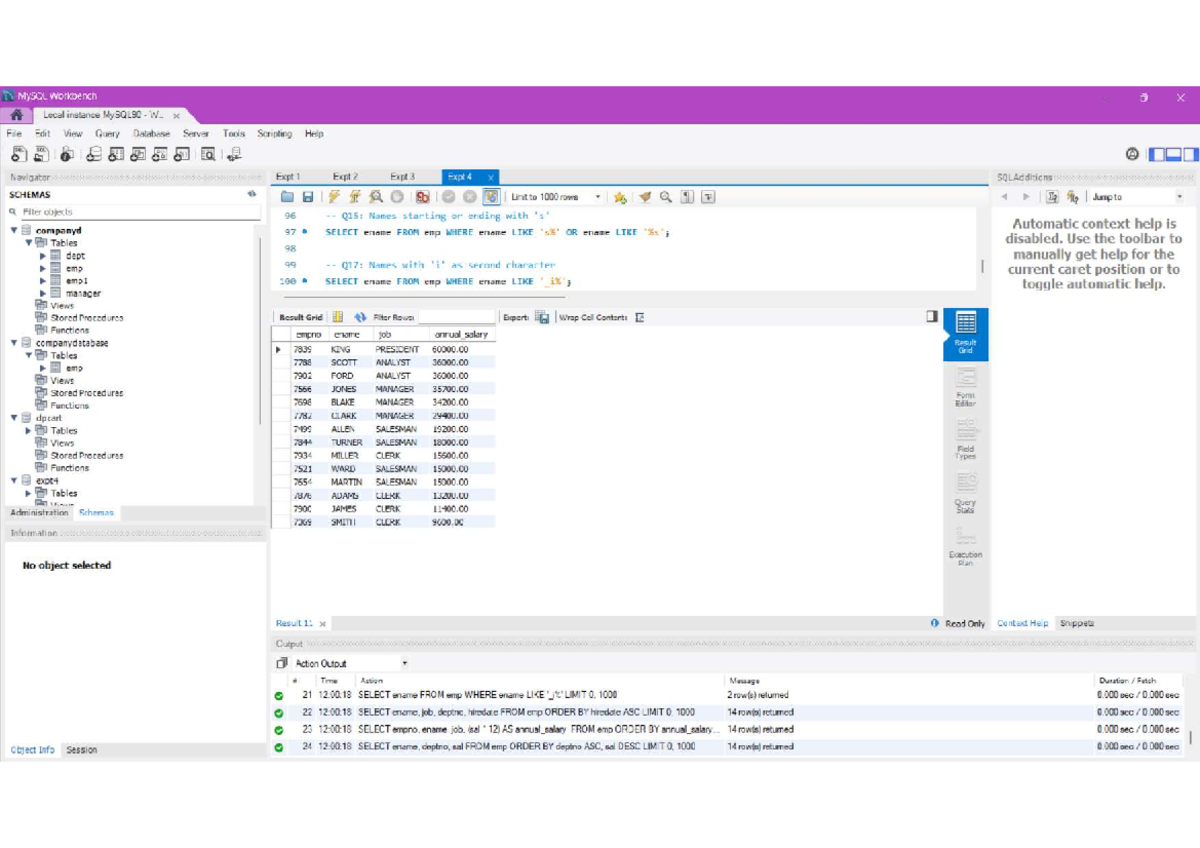Click the Filter objects search field
Viewport: 1200px width, 848px height.
click(x=130, y=212)
